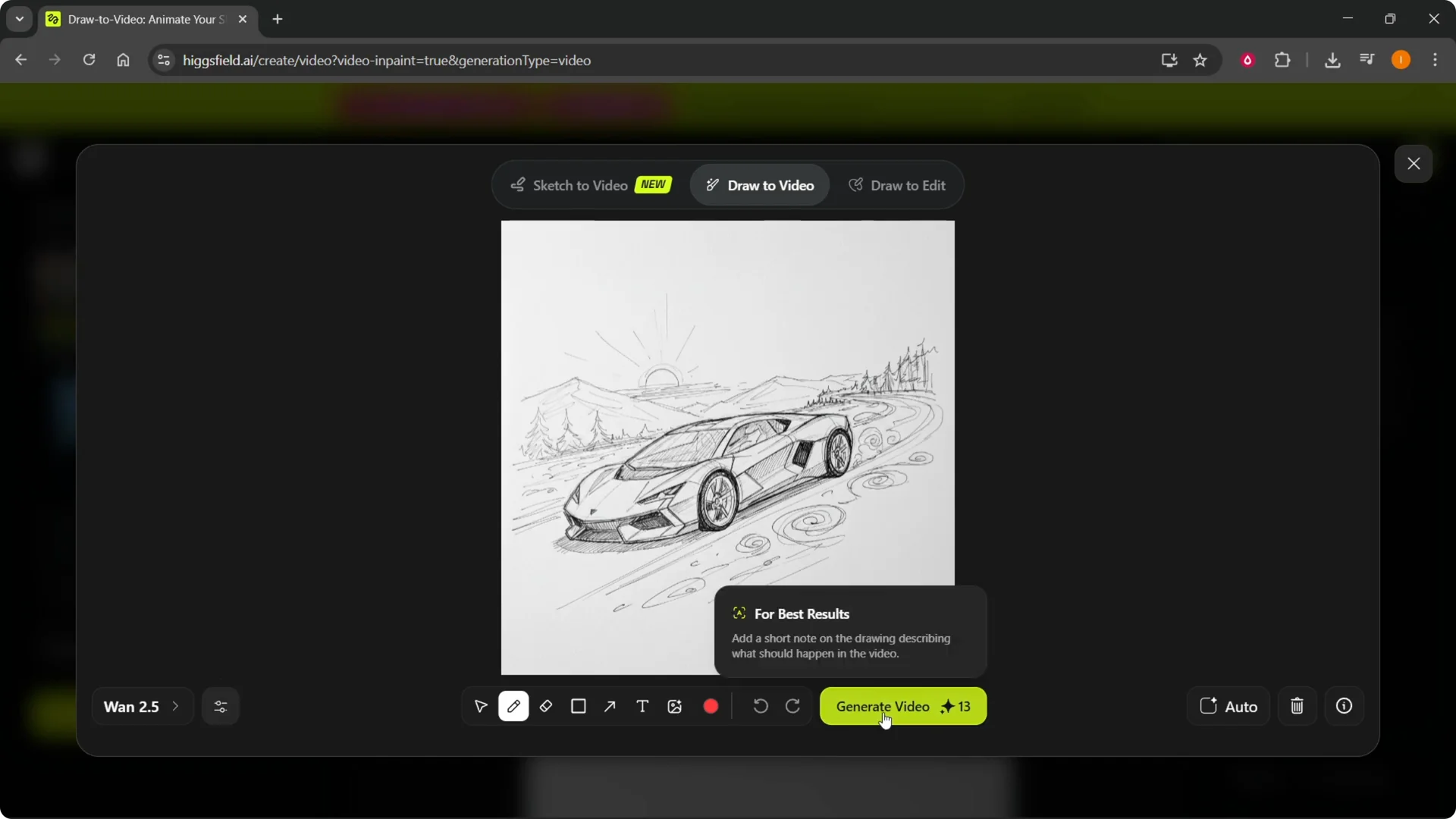Viewport: 1456px width, 819px height.
Task: Select the Pencil drawing tool
Action: (x=514, y=706)
